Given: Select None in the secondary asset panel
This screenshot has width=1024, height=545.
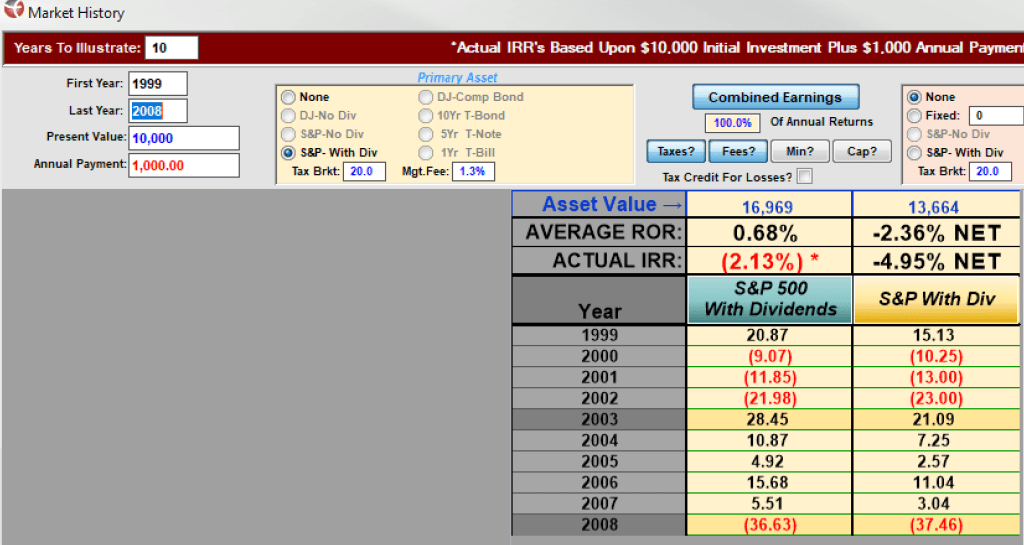Looking at the screenshot, I should (914, 97).
